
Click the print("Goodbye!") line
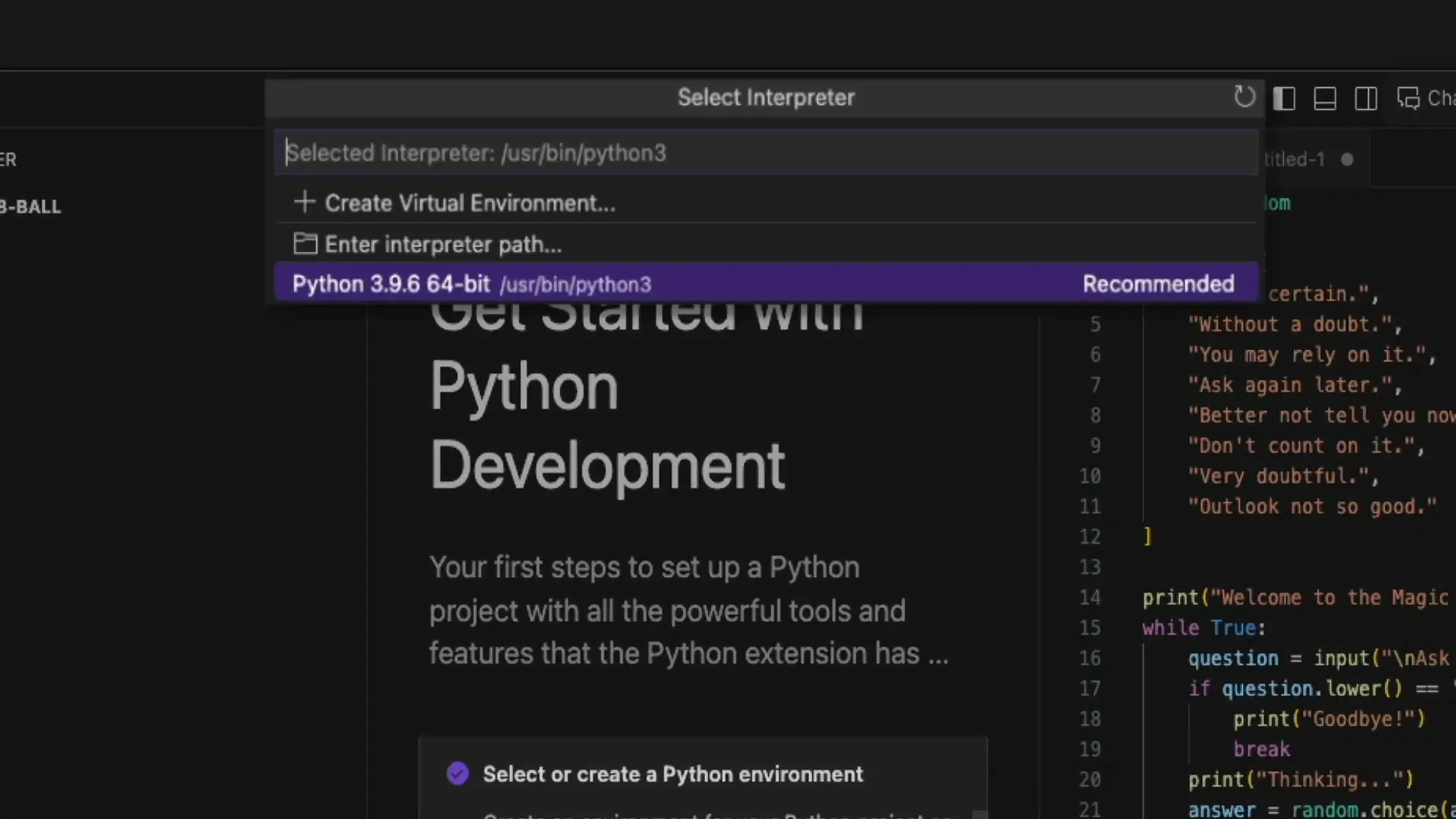pos(1329,719)
